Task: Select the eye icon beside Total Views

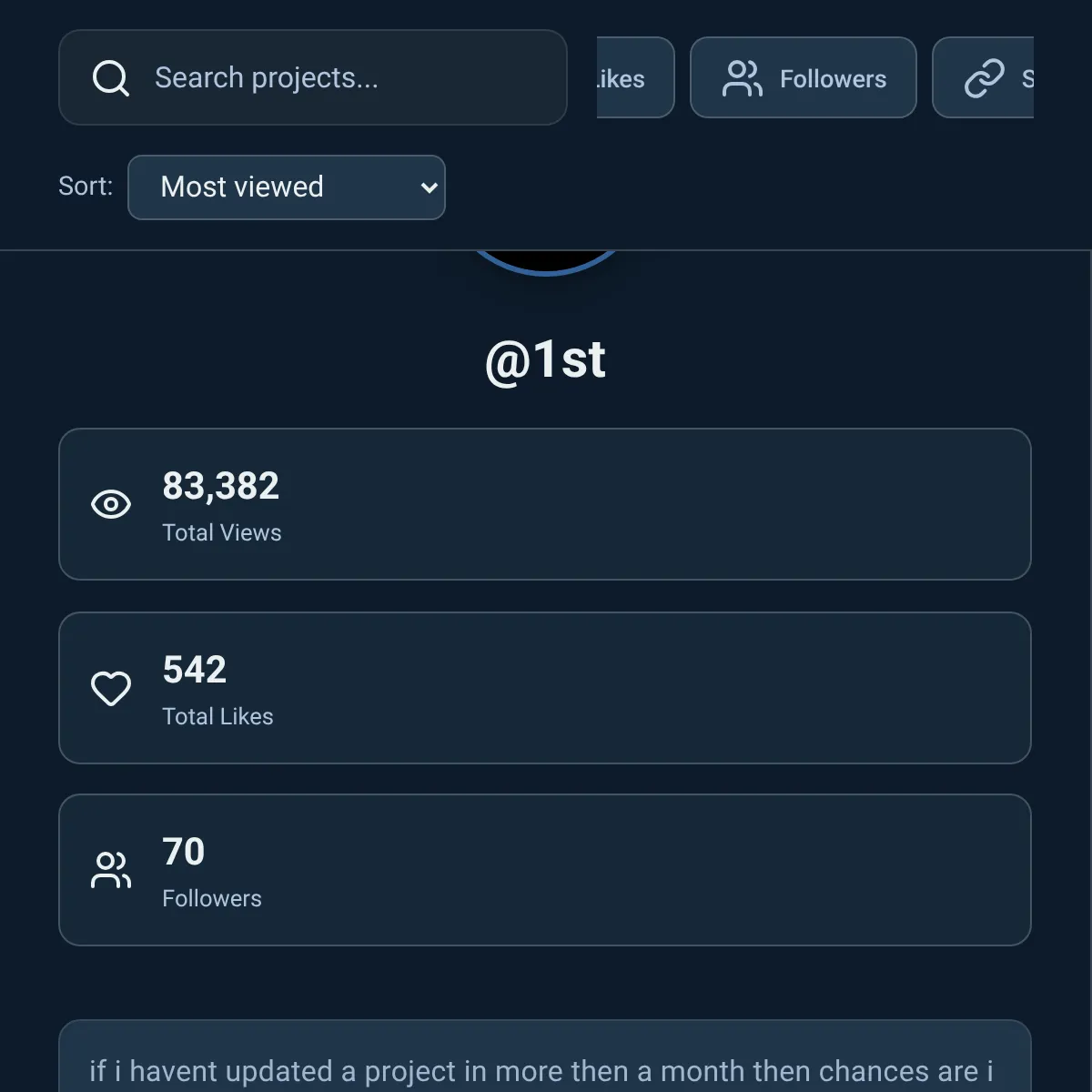Action: point(111,503)
